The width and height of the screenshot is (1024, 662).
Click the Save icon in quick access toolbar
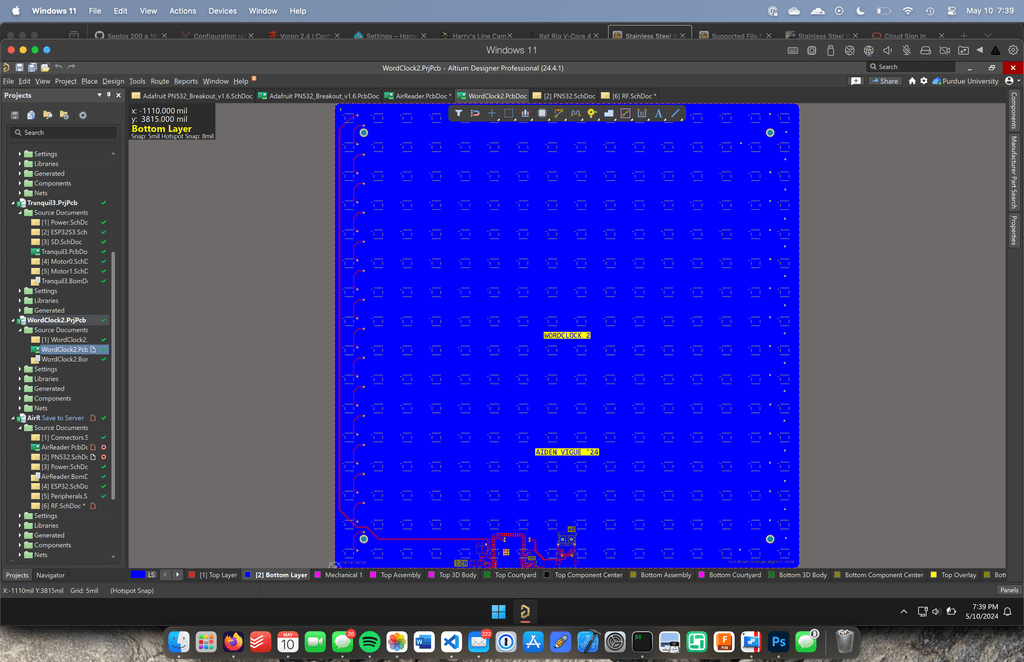click(20, 67)
